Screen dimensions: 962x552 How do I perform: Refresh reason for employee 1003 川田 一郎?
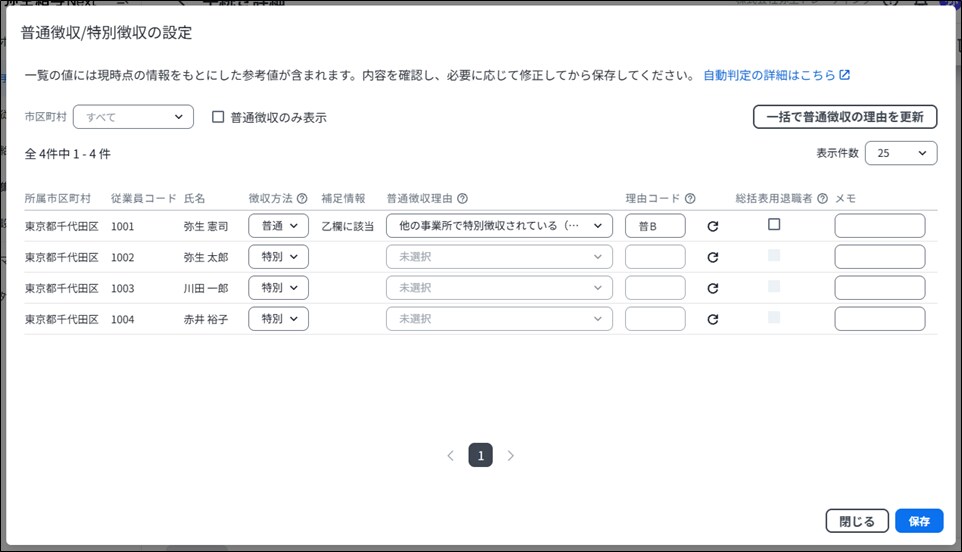point(712,288)
